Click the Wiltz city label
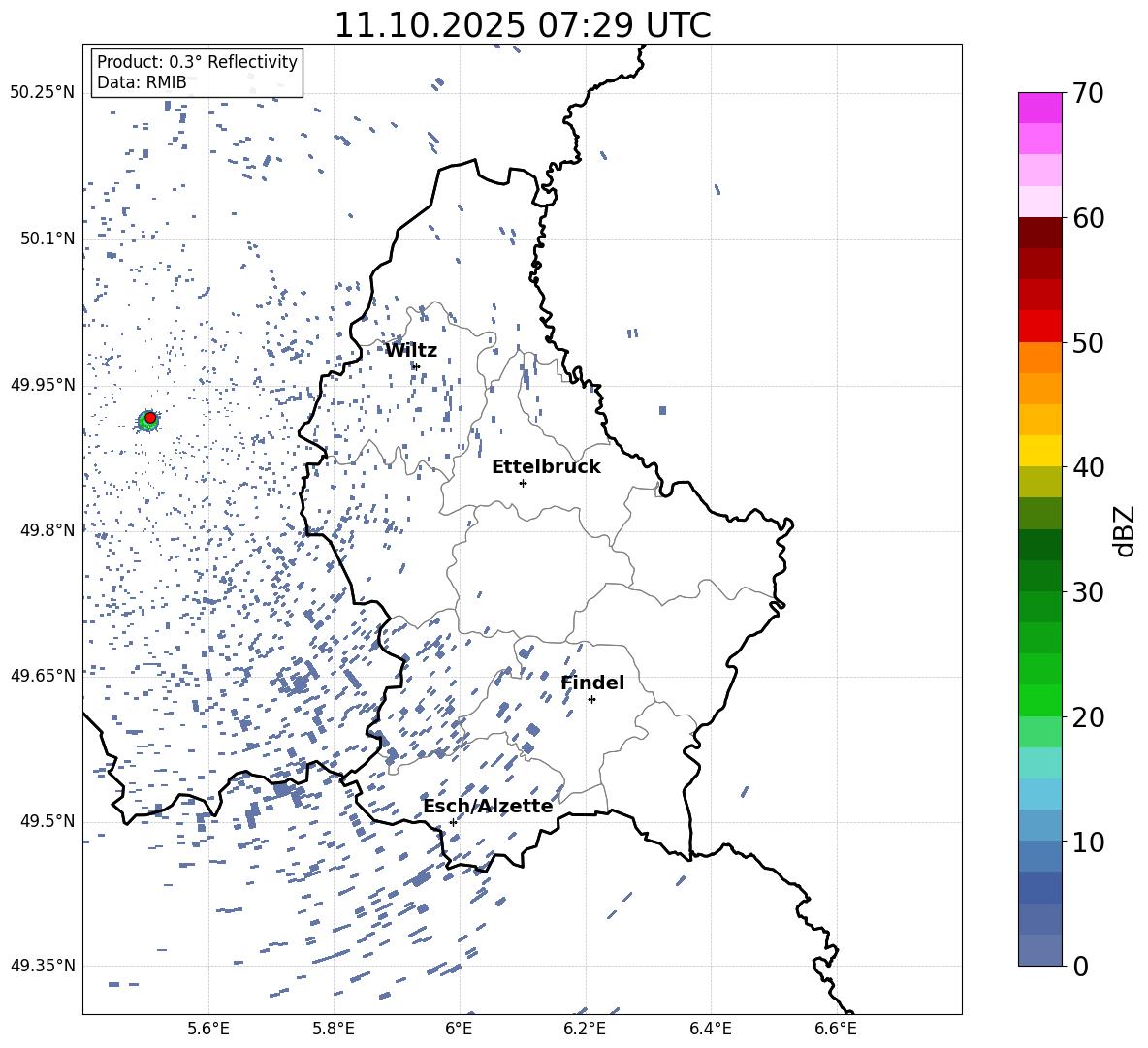Viewport: 1148px width, 1048px height. [411, 351]
